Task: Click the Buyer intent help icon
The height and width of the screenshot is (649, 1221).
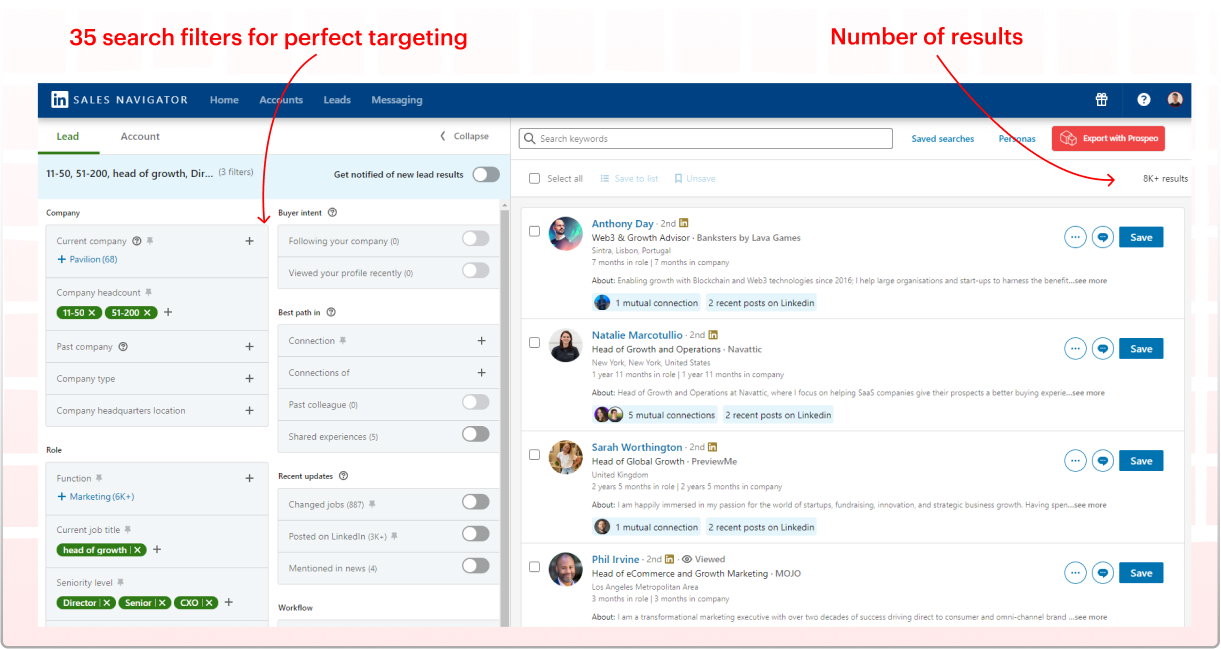Action: (333, 213)
